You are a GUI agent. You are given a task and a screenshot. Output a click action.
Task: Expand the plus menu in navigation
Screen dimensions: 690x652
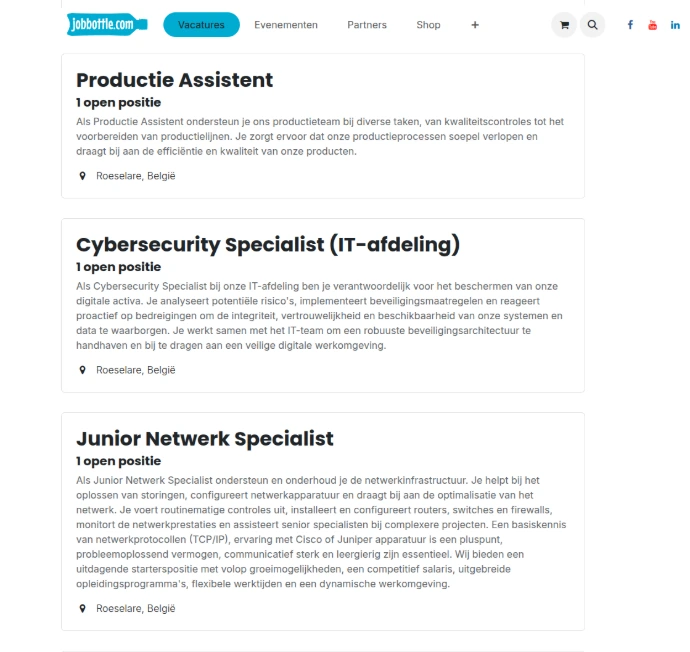475,25
